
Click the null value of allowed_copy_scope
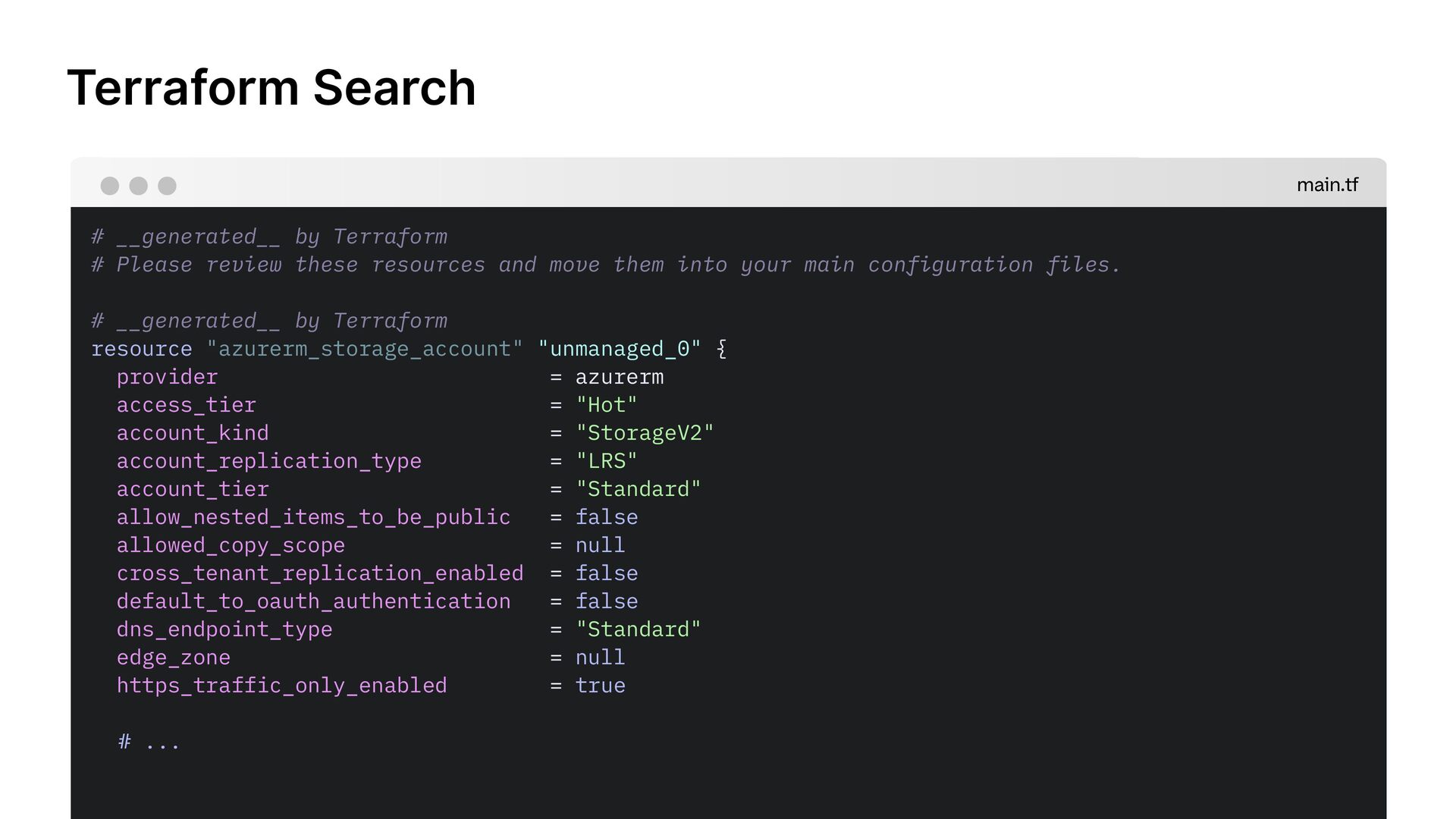(x=600, y=545)
